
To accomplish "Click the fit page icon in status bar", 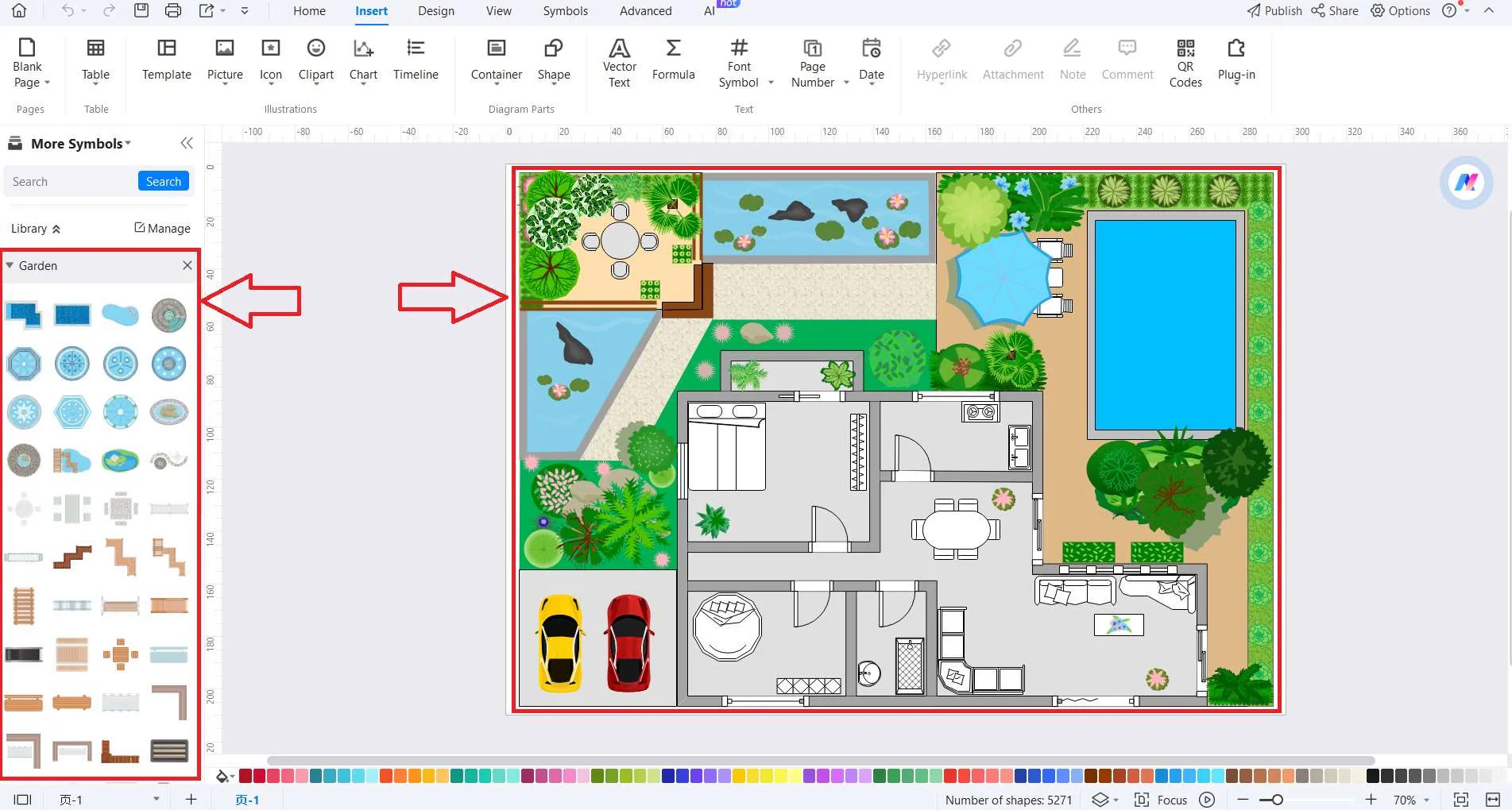I will pos(1460,800).
